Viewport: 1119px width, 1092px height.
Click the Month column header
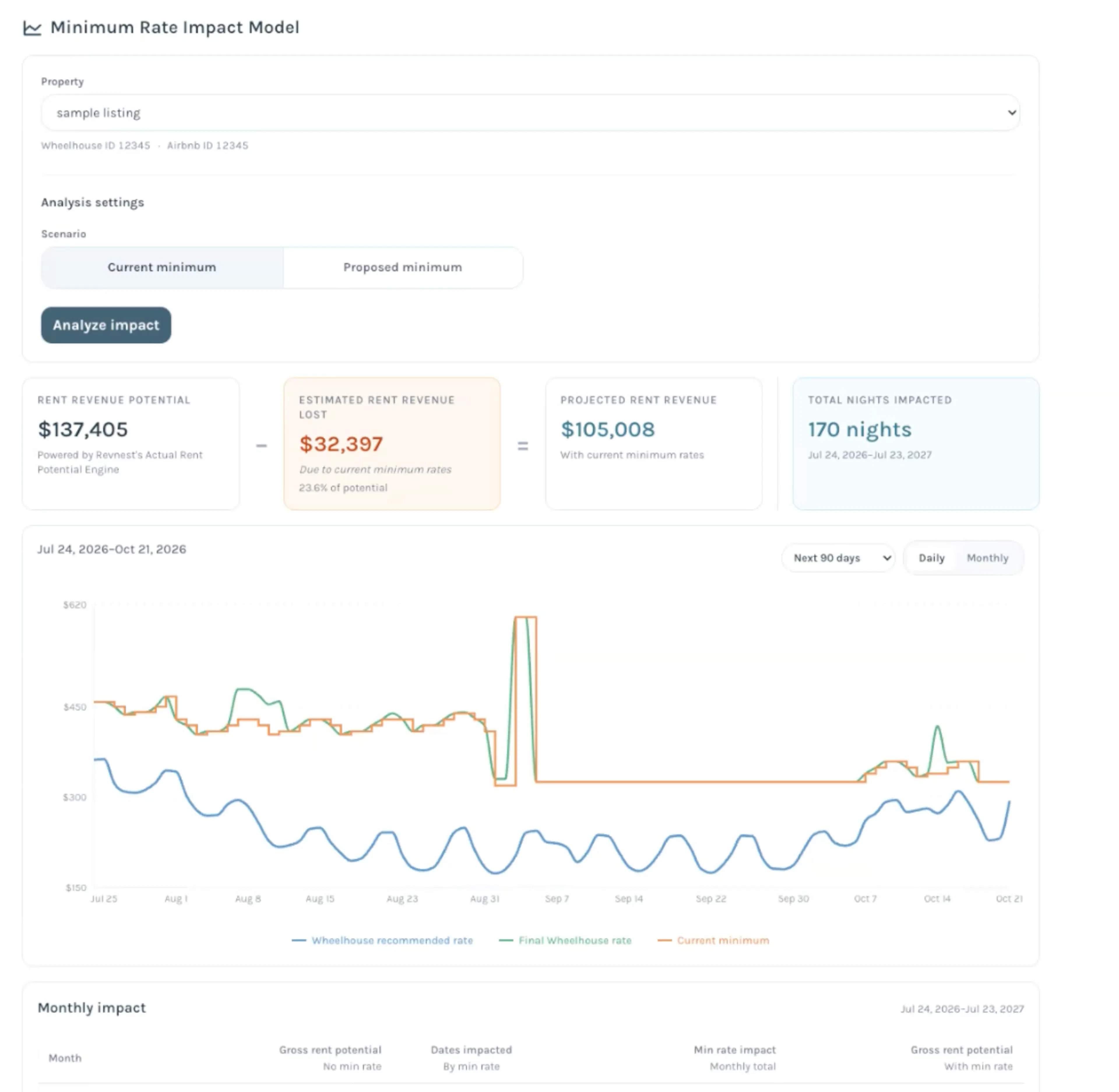(65, 1058)
